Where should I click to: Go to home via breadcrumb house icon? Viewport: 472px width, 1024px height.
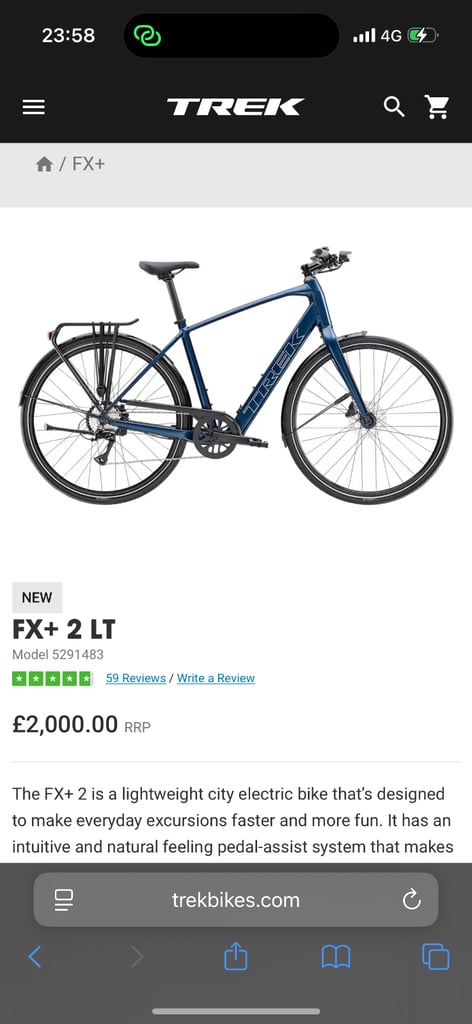(x=44, y=164)
